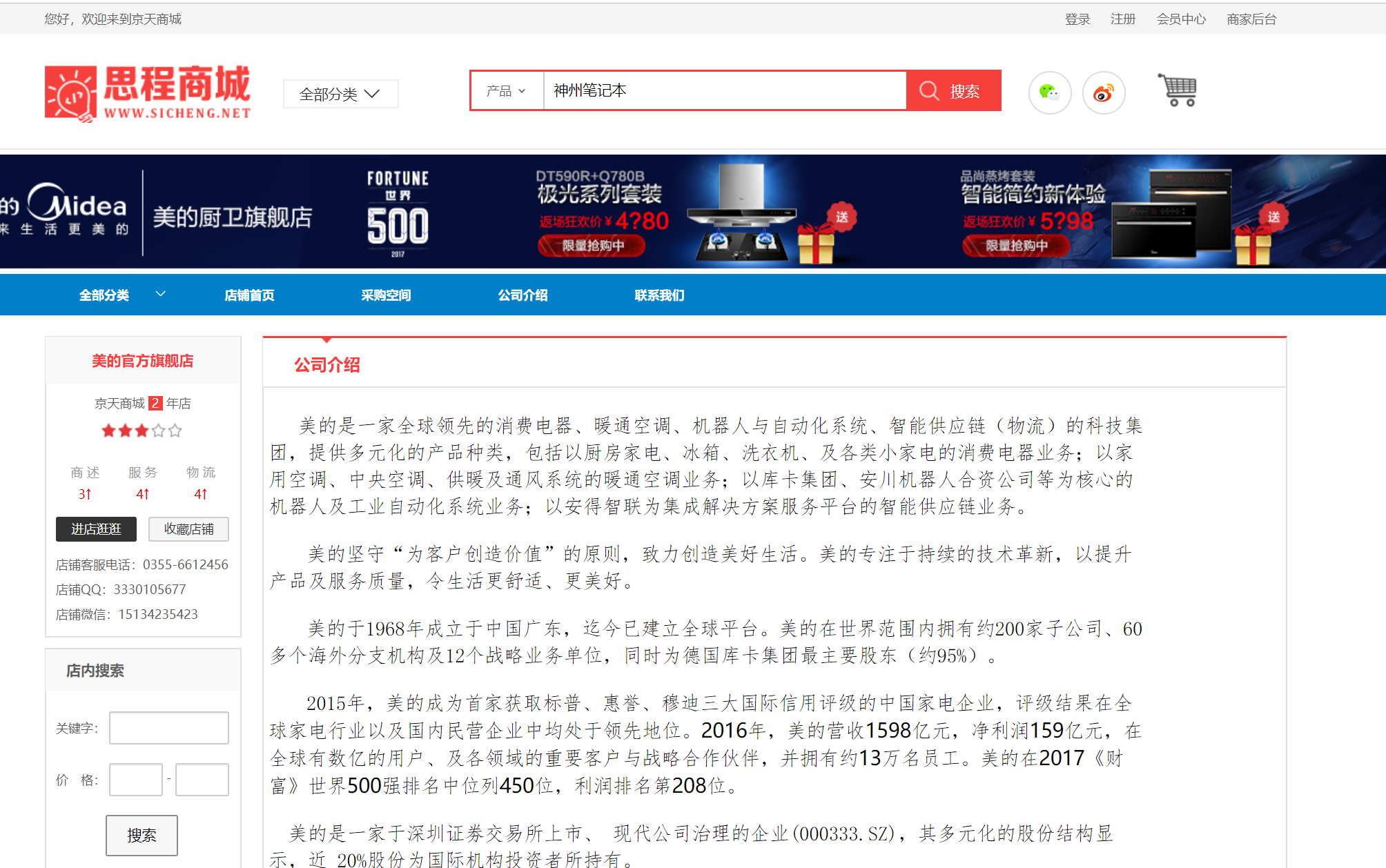The height and width of the screenshot is (868, 1386).
Task: Click the Fortune 500 banner badge
Action: coord(398,213)
